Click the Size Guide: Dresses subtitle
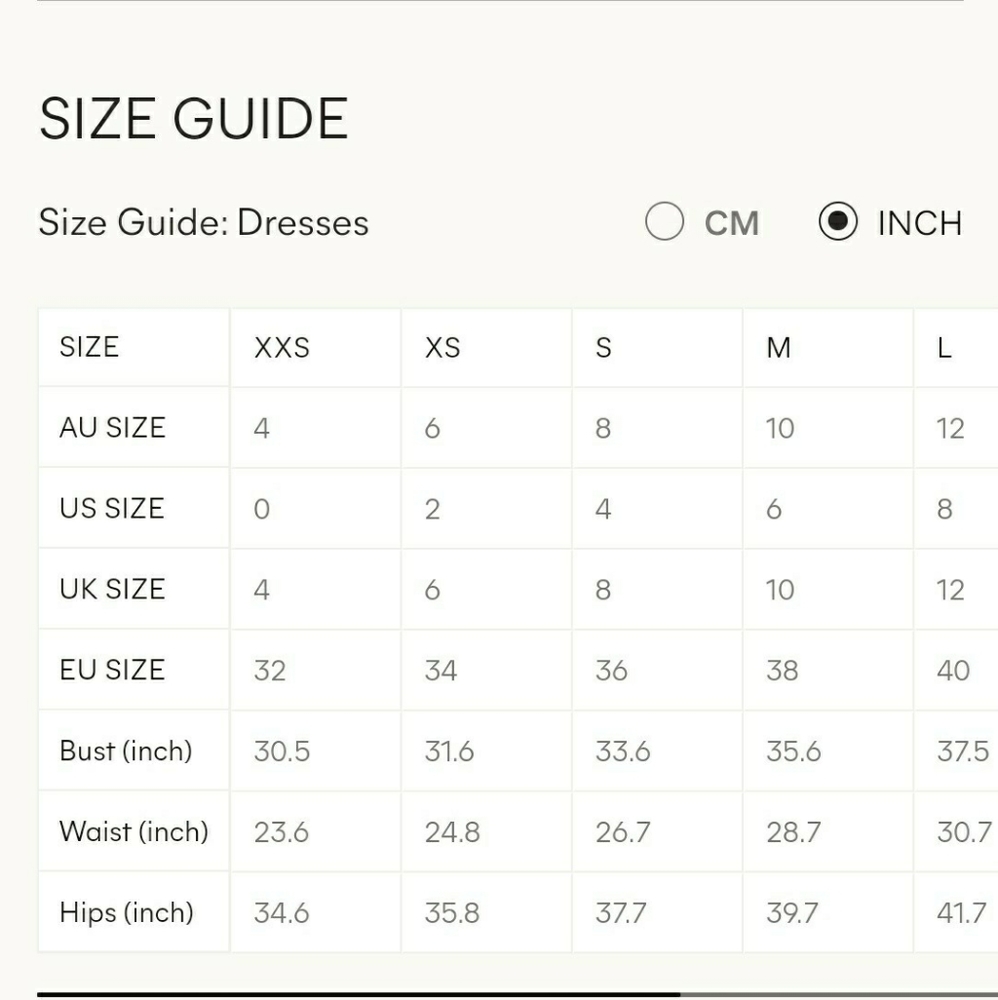The image size is (998, 1000). pos(203,223)
